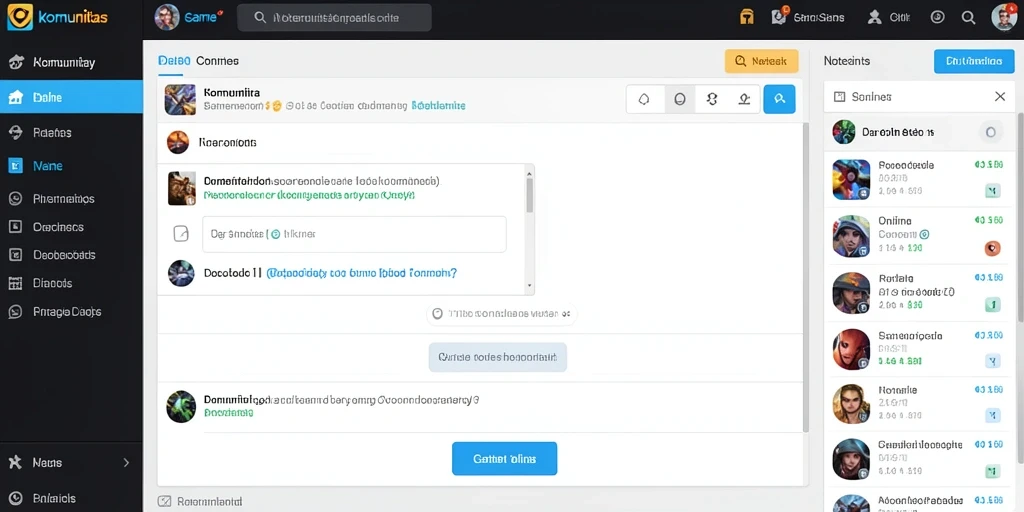Open Phennnaitos in the left sidebar
The image size is (1024, 512).
pyautogui.click(x=71, y=199)
